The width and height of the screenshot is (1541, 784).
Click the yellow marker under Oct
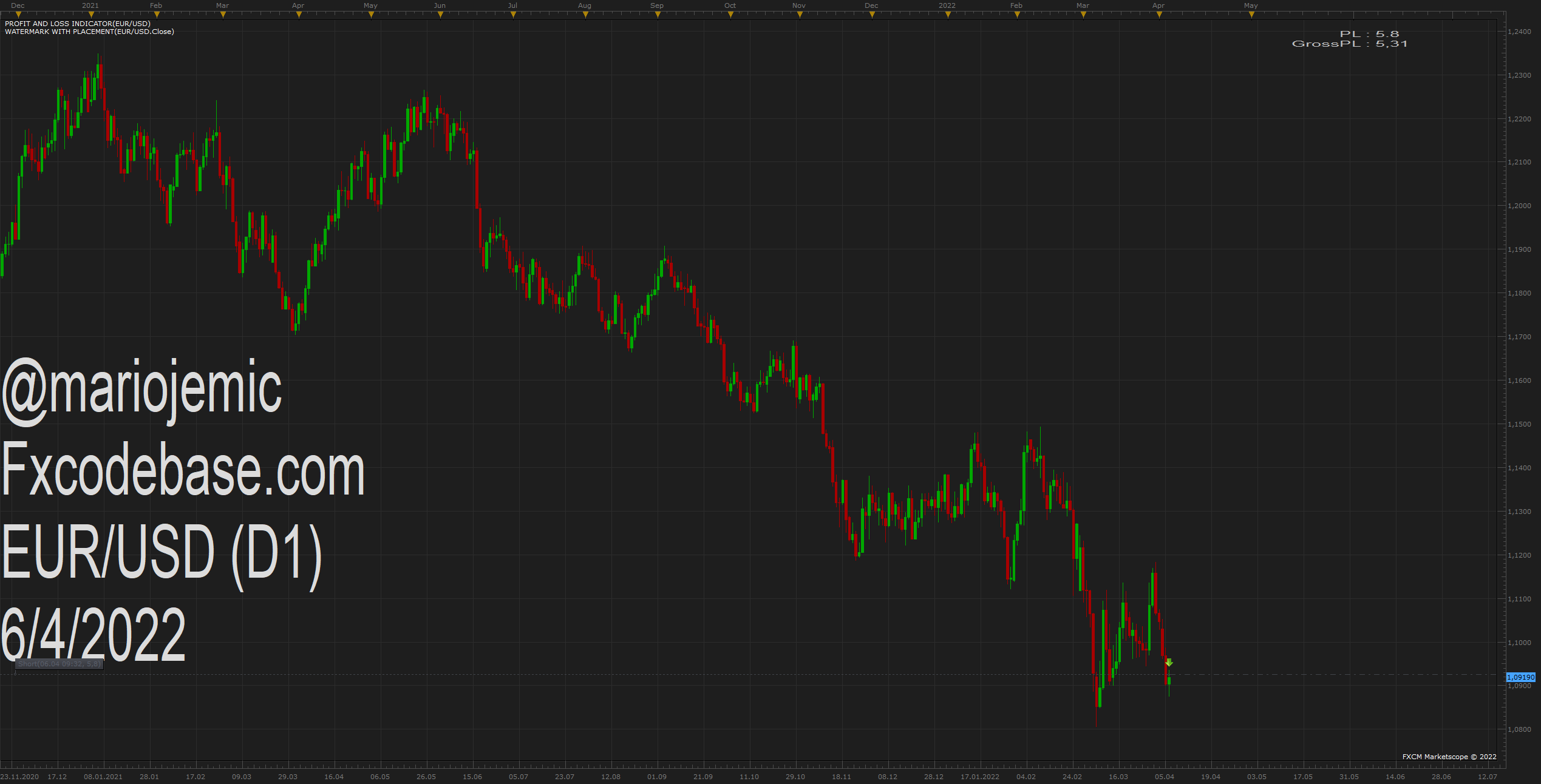(730, 15)
